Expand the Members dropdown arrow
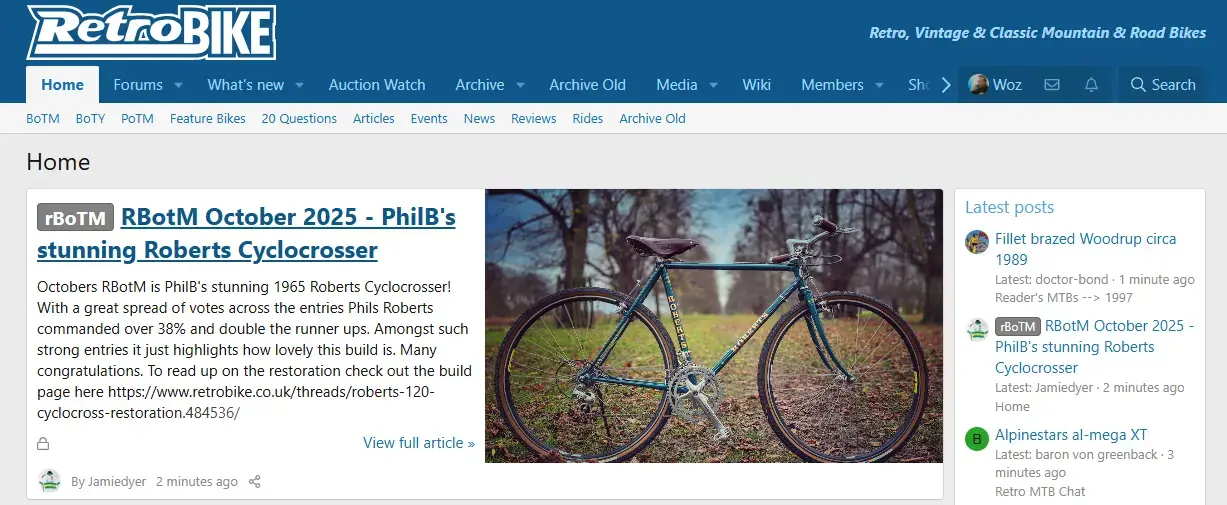This screenshot has width=1227, height=505. tap(879, 85)
